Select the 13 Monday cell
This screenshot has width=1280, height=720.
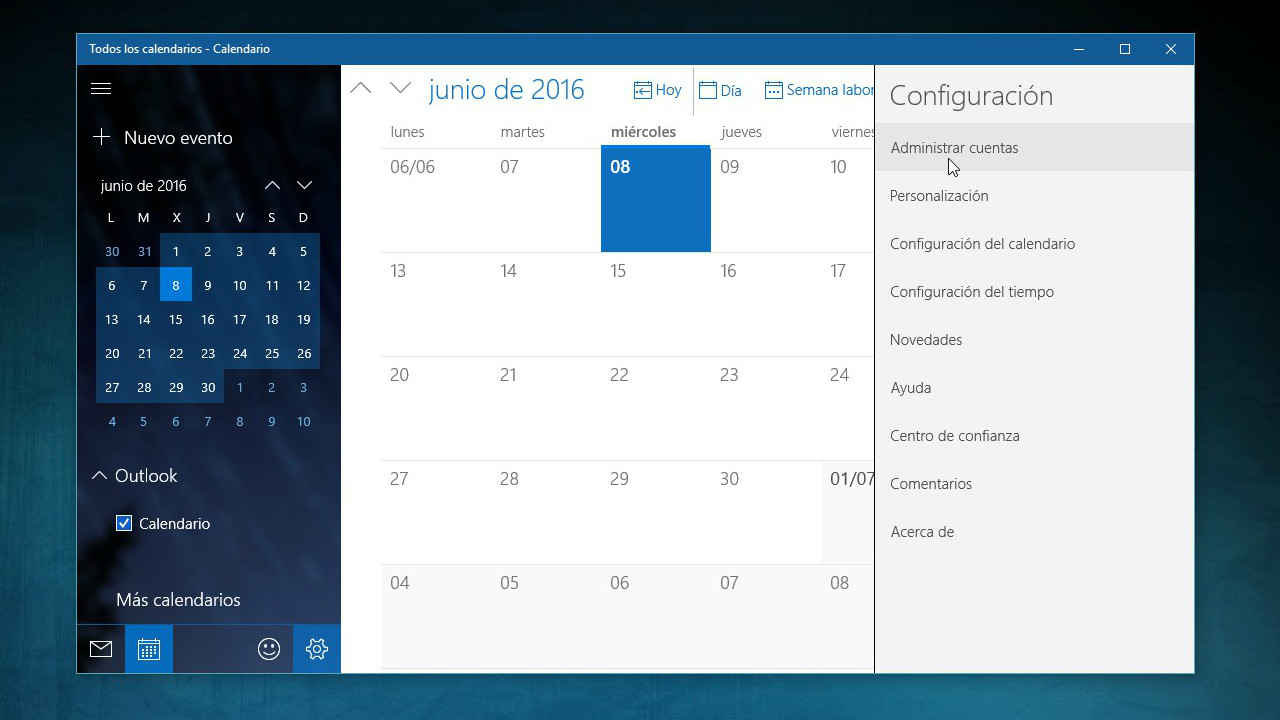436,304
